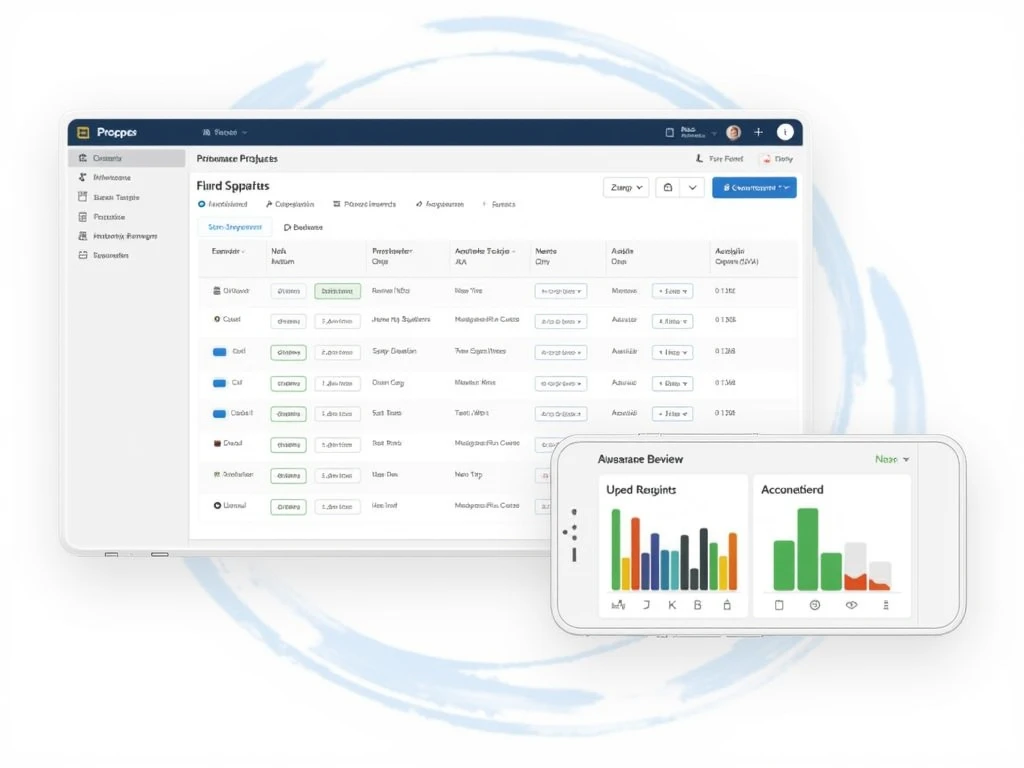
Task: Click the chart icon under Uped Rargints
Action: coord(618,605)
